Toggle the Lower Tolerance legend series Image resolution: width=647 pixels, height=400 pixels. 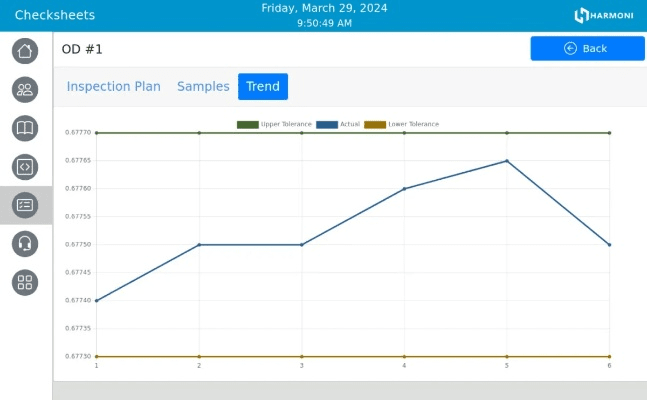[x=401, y=125]
